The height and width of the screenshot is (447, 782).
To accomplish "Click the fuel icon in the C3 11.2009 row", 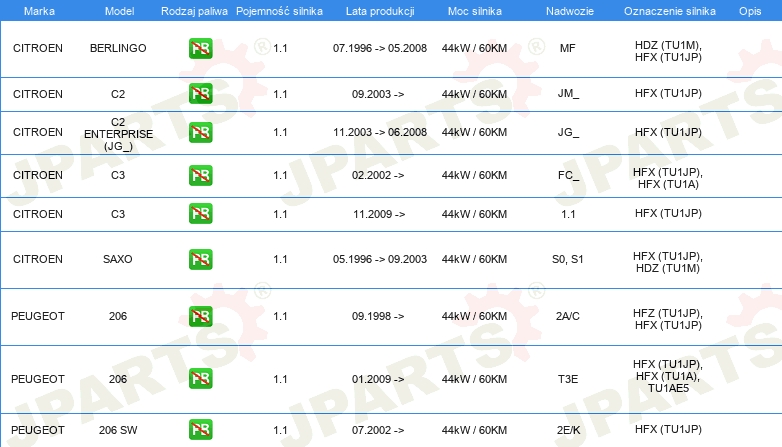I will [200, 214].
